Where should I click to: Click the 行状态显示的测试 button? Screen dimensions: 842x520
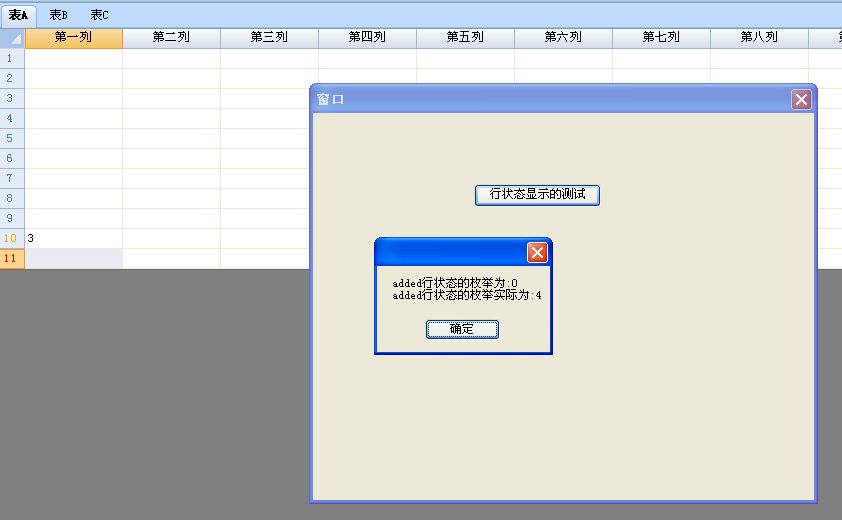537,195
